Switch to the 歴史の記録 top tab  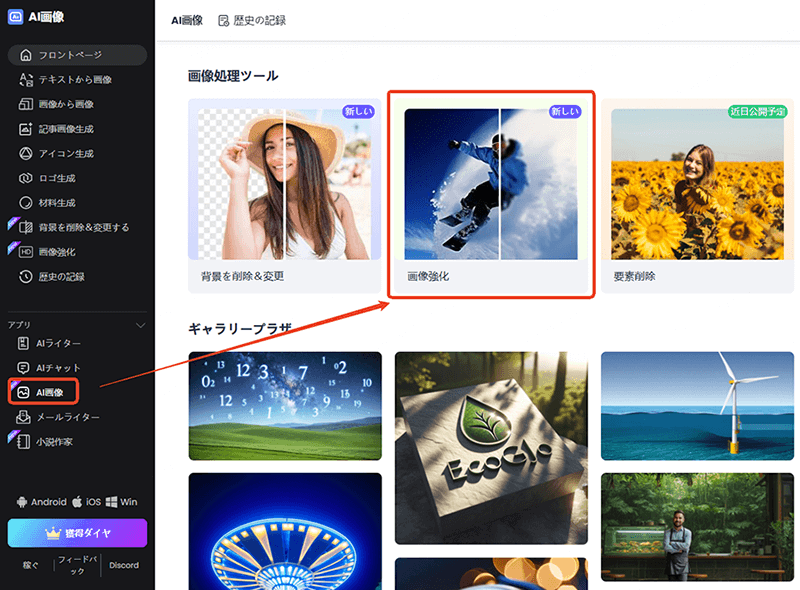tap(252, 20)
